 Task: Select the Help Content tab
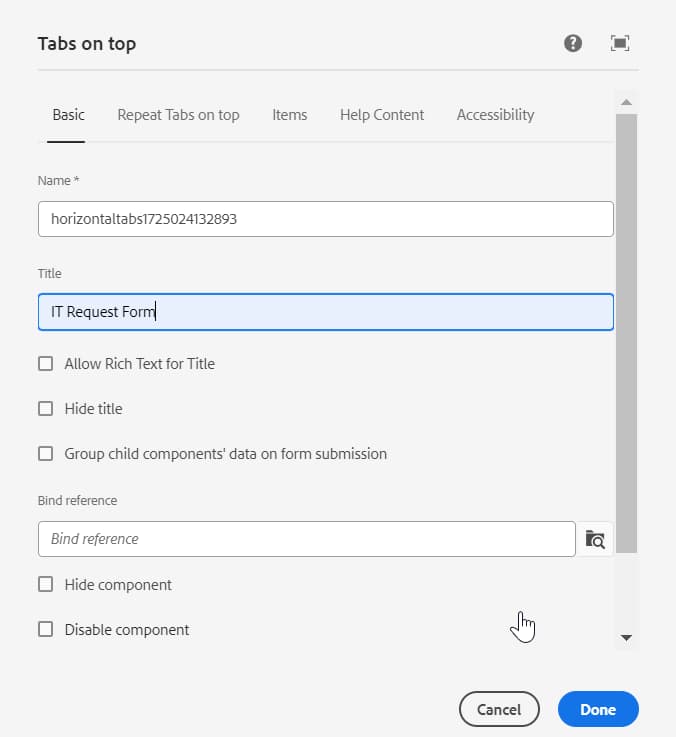click(382, 115)
